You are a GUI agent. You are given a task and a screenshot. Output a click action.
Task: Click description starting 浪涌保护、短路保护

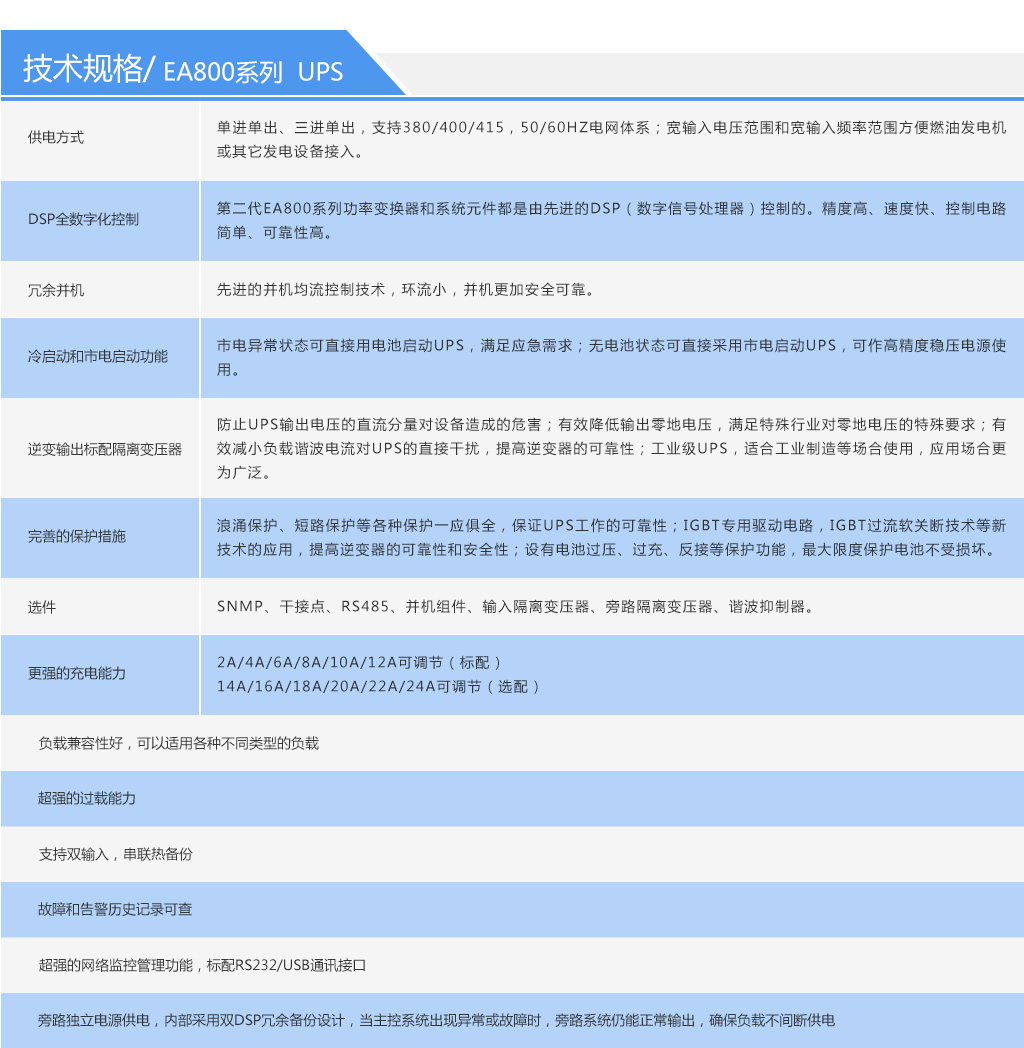(611, 537)
